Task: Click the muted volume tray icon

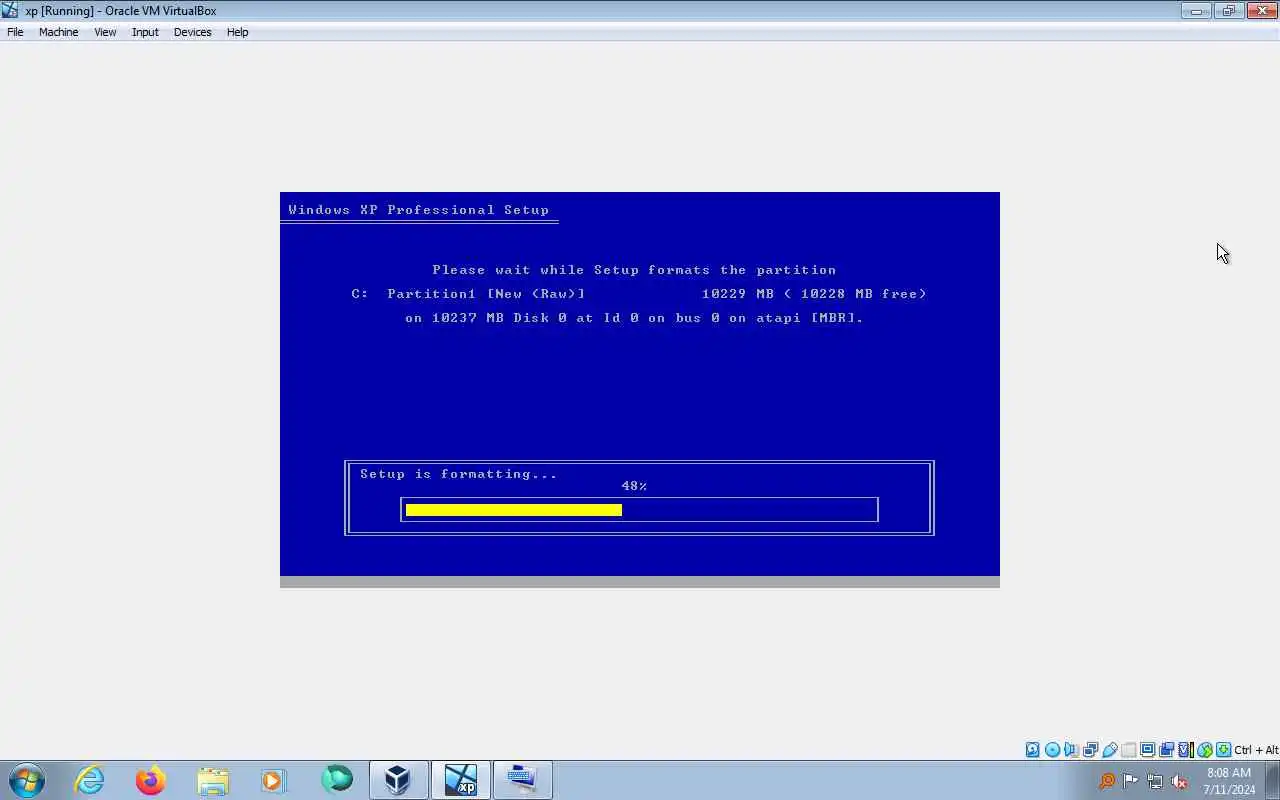Action: [x=1180, y=781]
